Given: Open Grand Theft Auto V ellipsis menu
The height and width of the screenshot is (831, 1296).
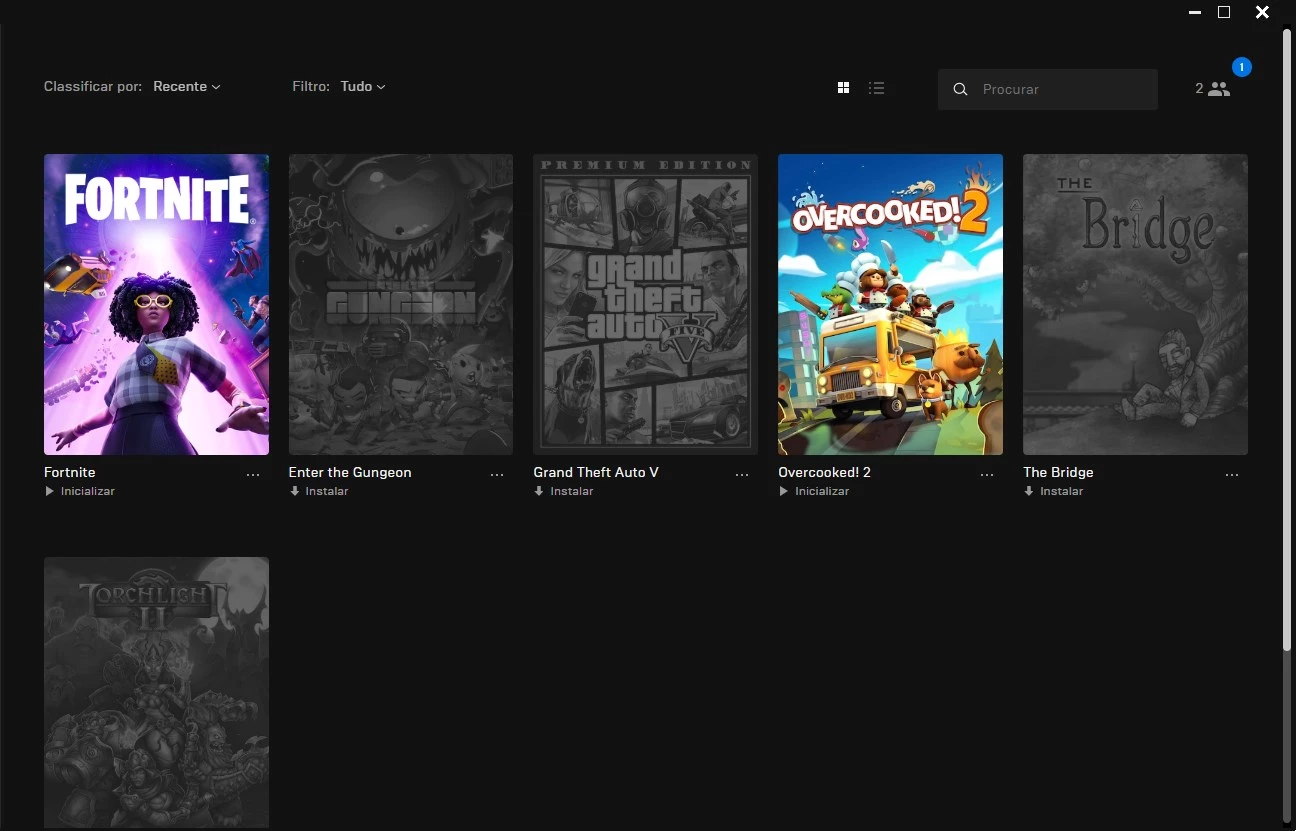Looking at the screenshot, I should pyautogui.click(x=742, y=475).
